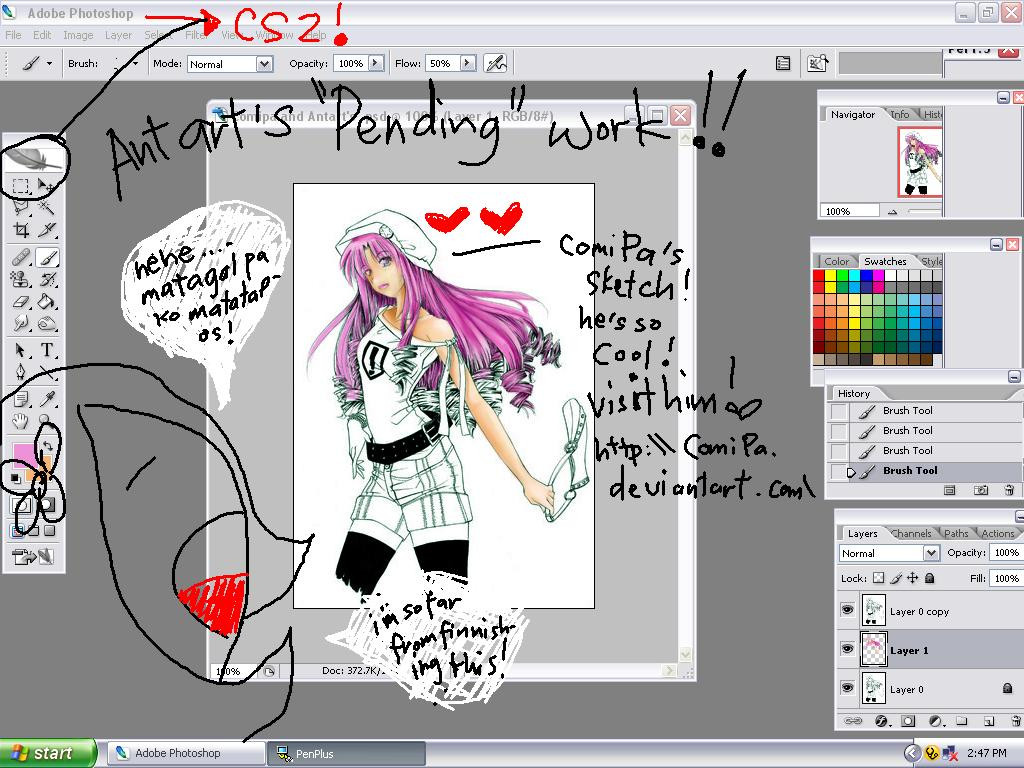
Task: Open the Windows start menu
Action: (48, 753)
